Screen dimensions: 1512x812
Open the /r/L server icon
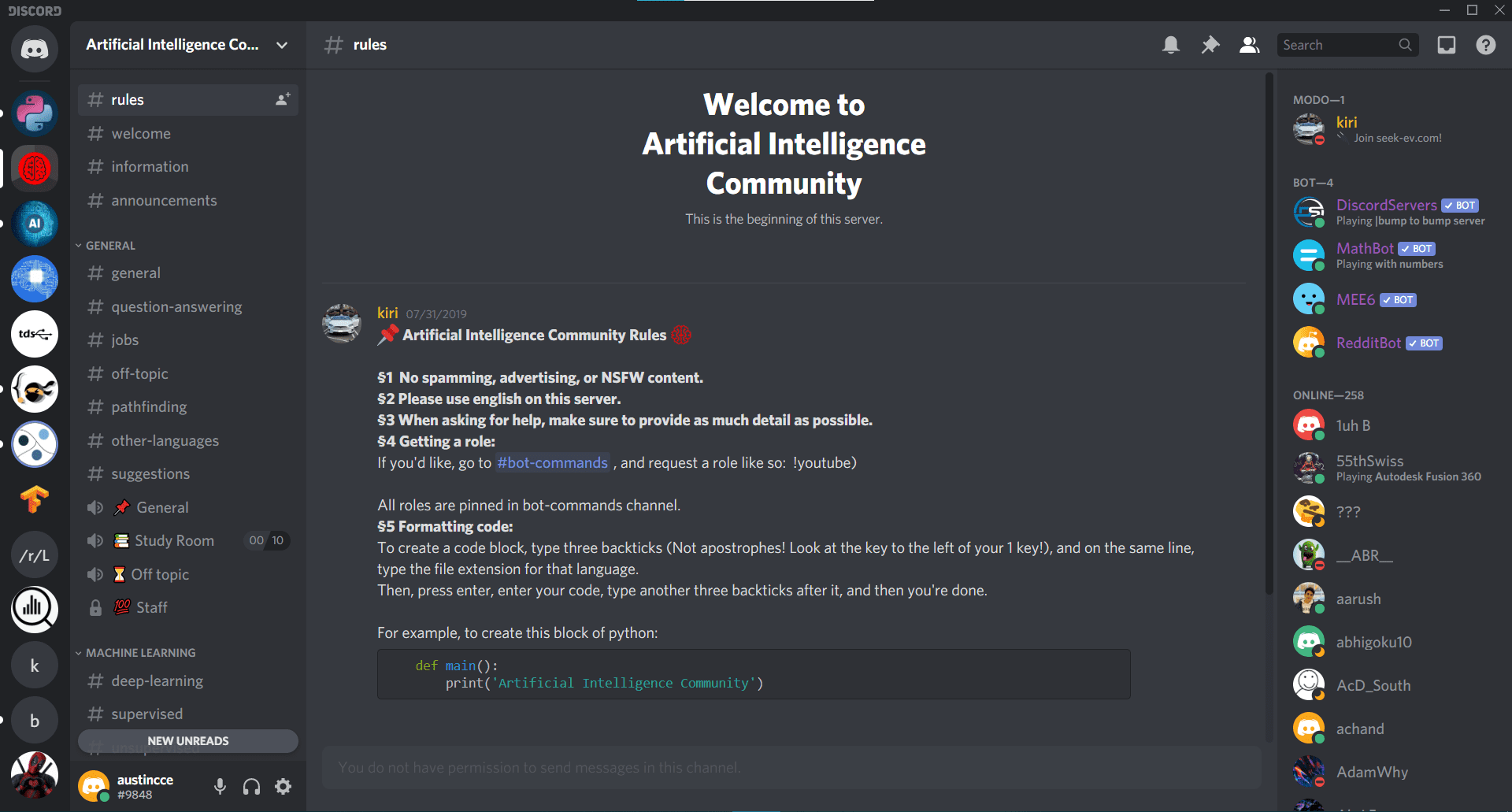pos(35,555)
